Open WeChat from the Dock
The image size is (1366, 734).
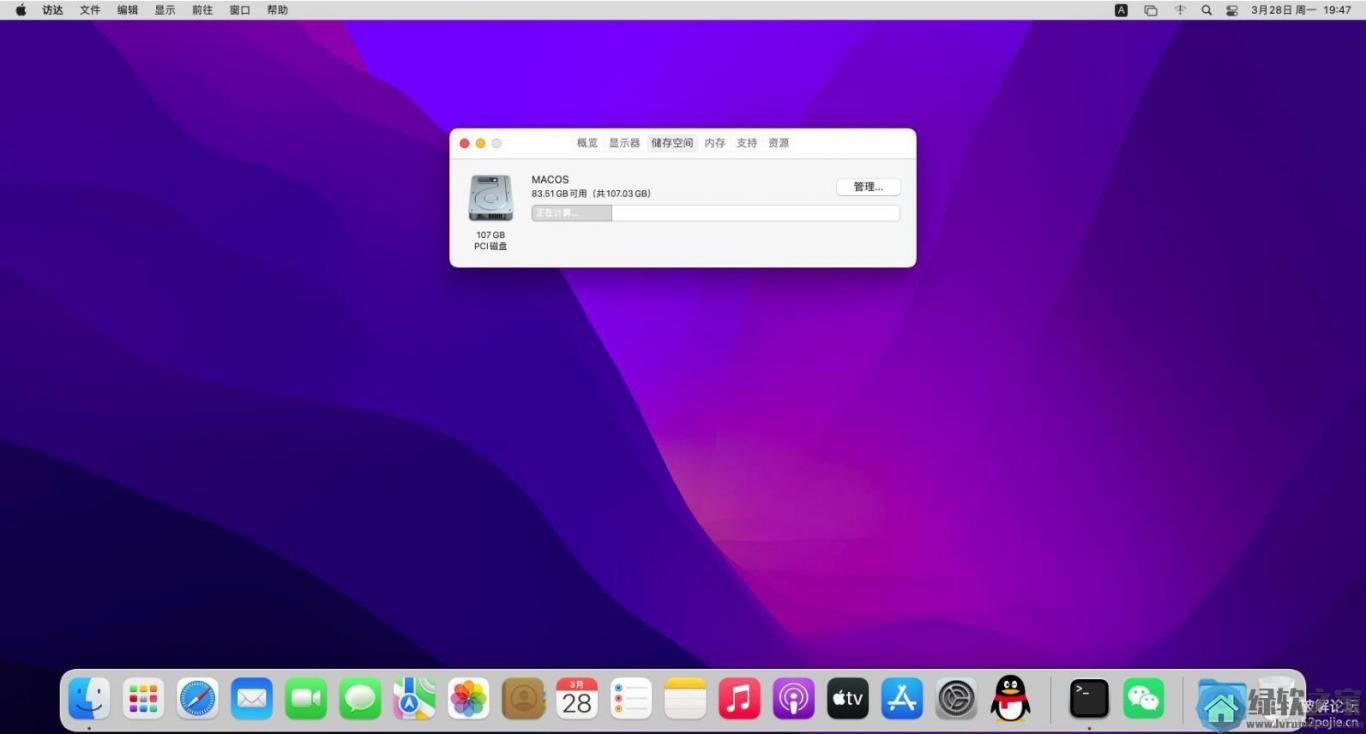tap(1143, 699)
